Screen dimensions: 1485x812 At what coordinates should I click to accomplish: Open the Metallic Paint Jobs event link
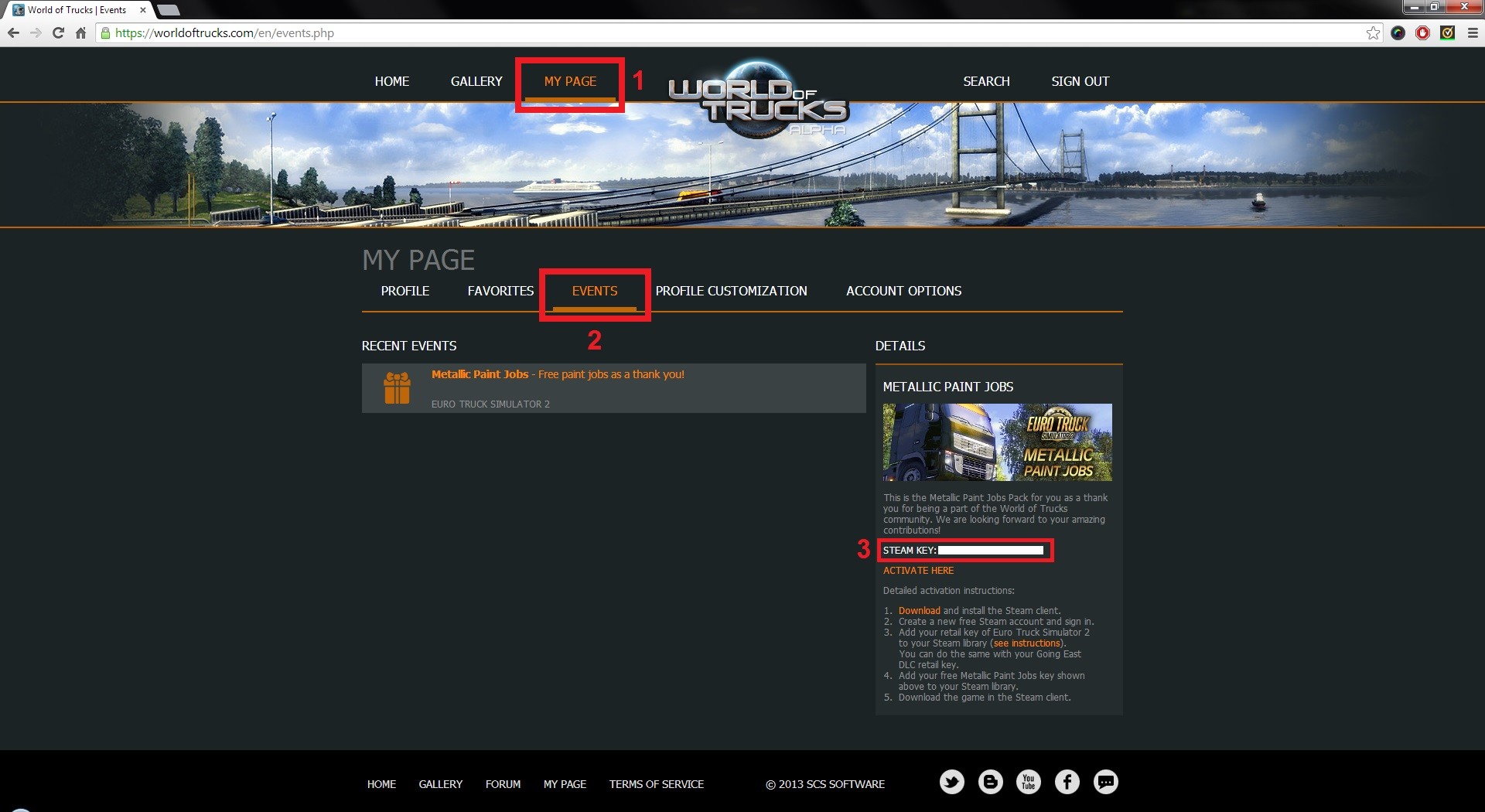click(x=558, y=374)
